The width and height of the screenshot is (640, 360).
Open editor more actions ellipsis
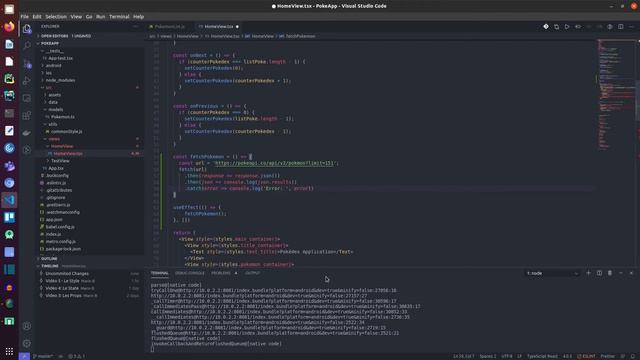point(631,27)
